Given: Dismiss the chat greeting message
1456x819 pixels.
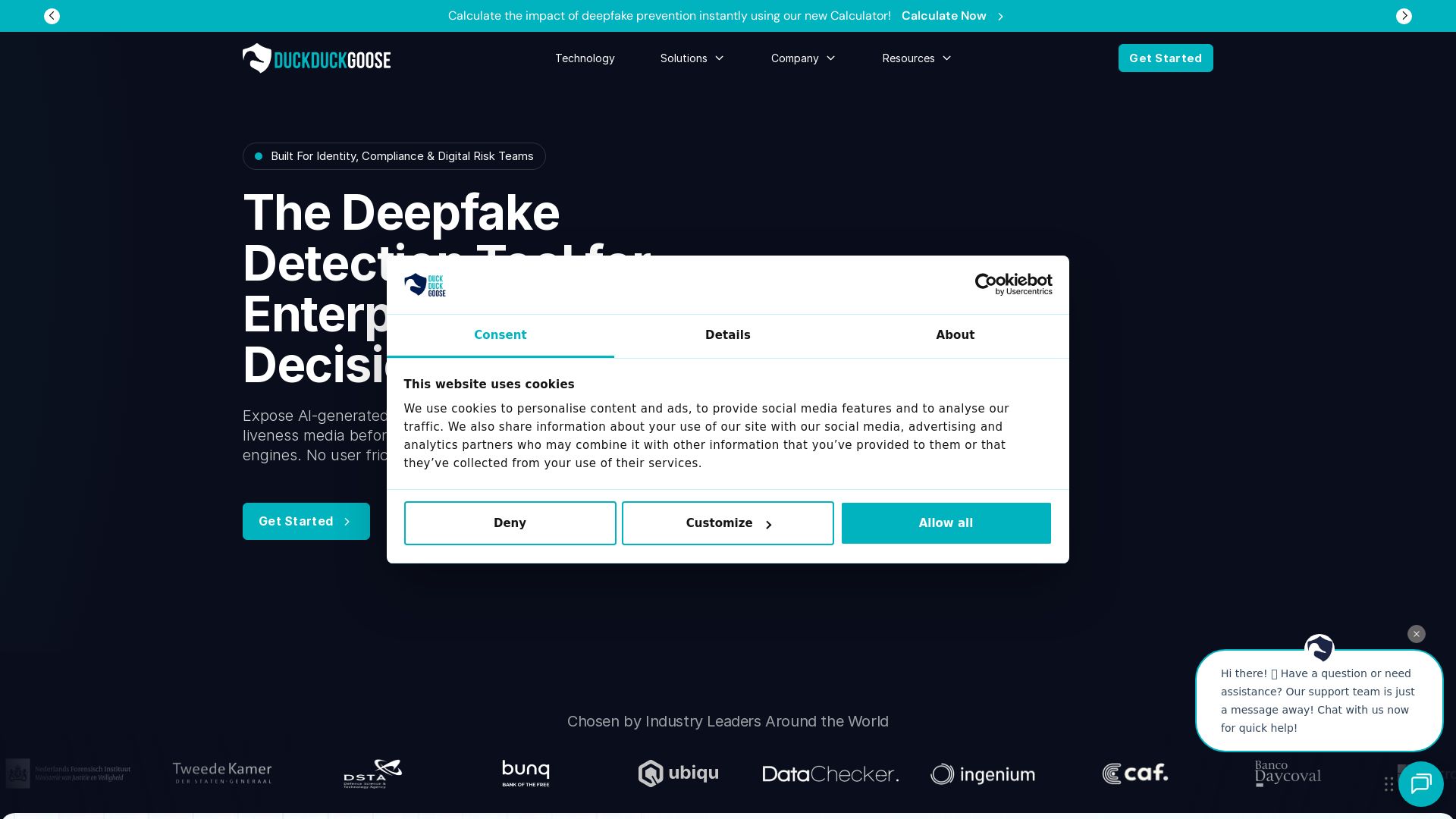Looking at the screenshot, I should pos(1416,634).
